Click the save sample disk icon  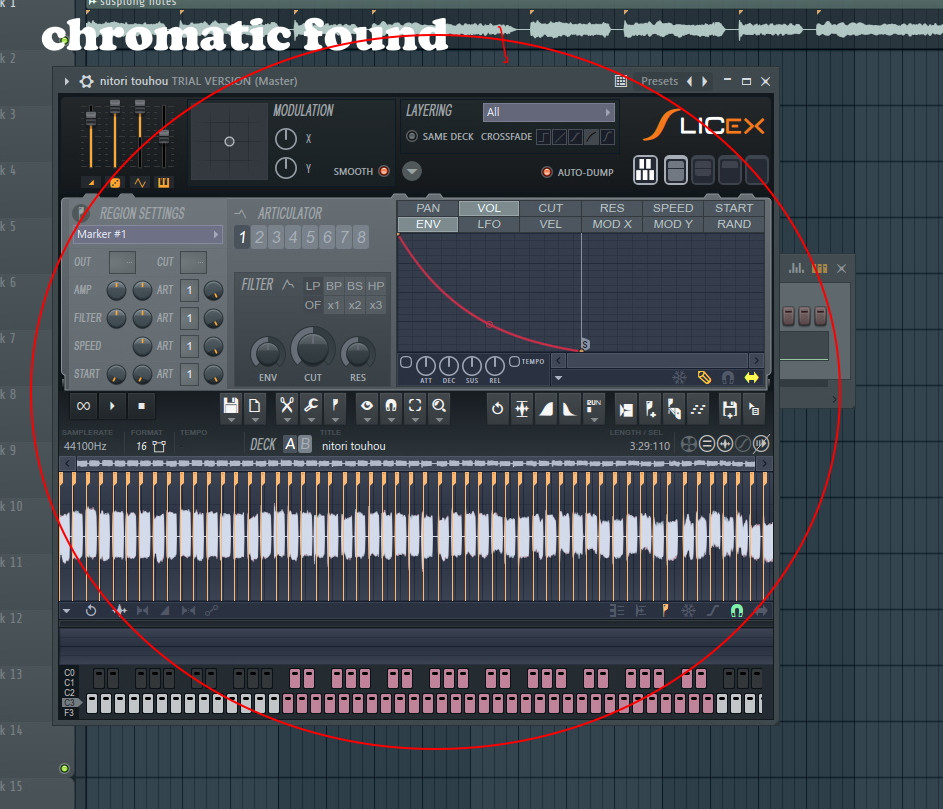[x=231, y=406]
